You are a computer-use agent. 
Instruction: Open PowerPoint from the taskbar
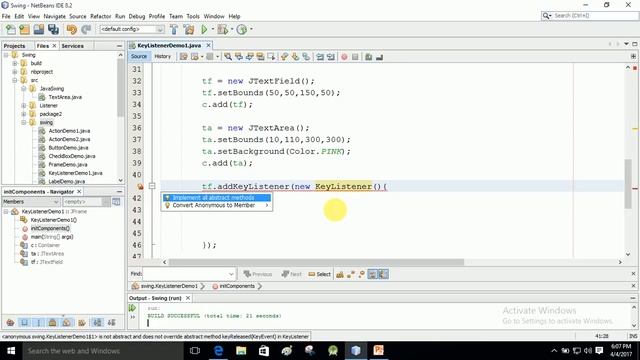click(x=378, y=351)
